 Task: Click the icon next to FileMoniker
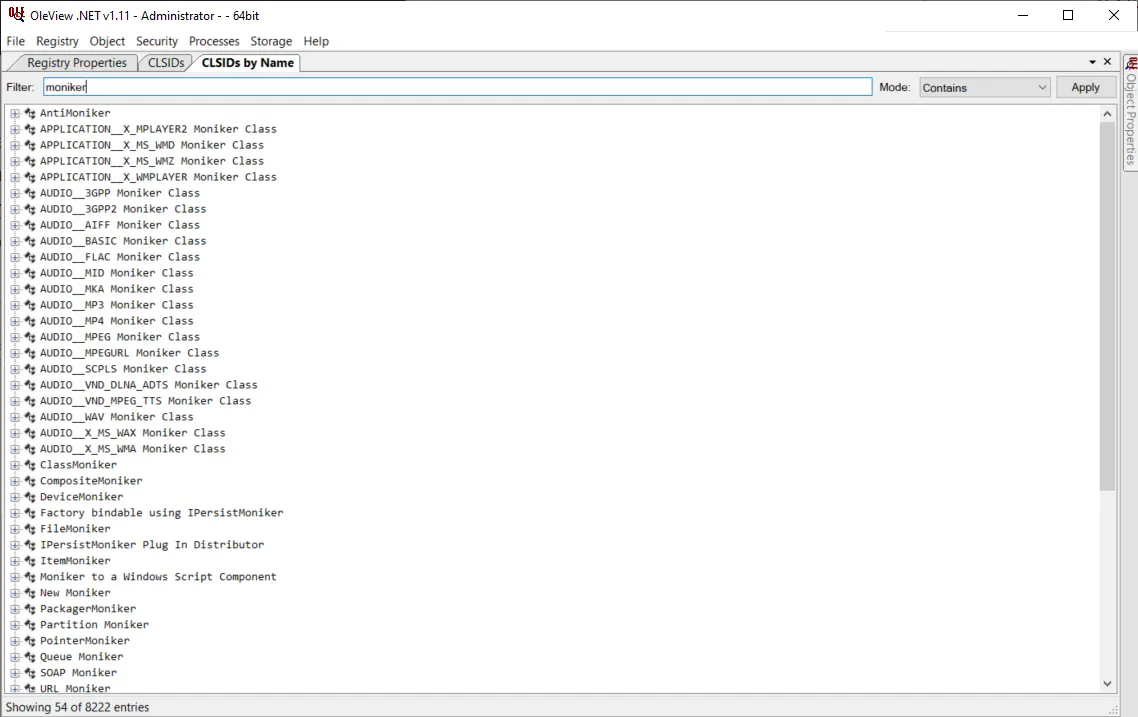(x=30, y=529)
